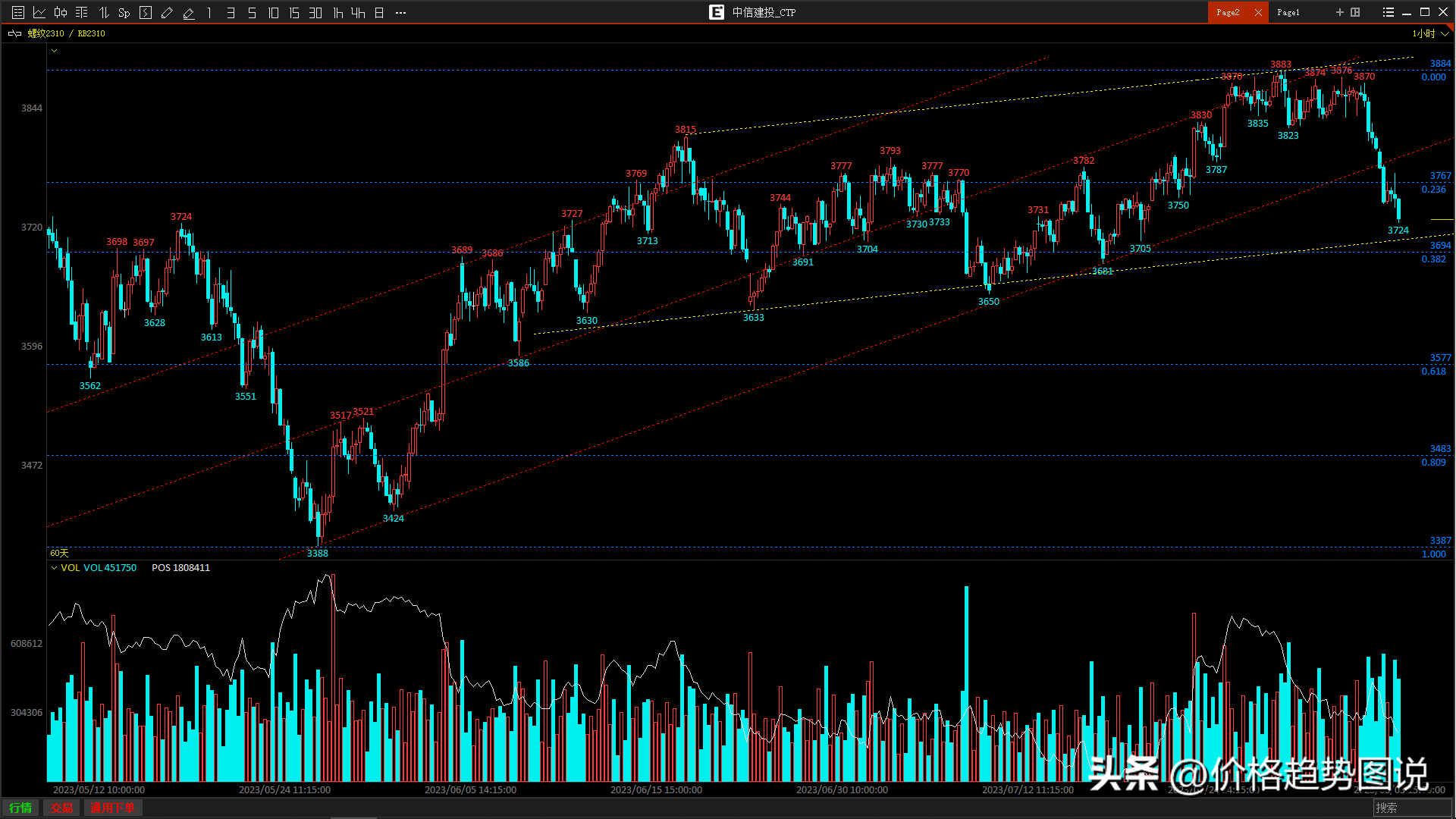Toggle the 1h timeframe button
Screen dimensions: 1456x819
pos(337,12)
